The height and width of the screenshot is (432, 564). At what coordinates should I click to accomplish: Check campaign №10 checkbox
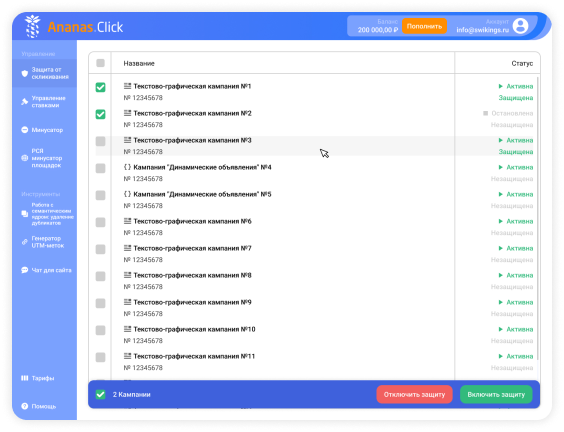(100, 330)
